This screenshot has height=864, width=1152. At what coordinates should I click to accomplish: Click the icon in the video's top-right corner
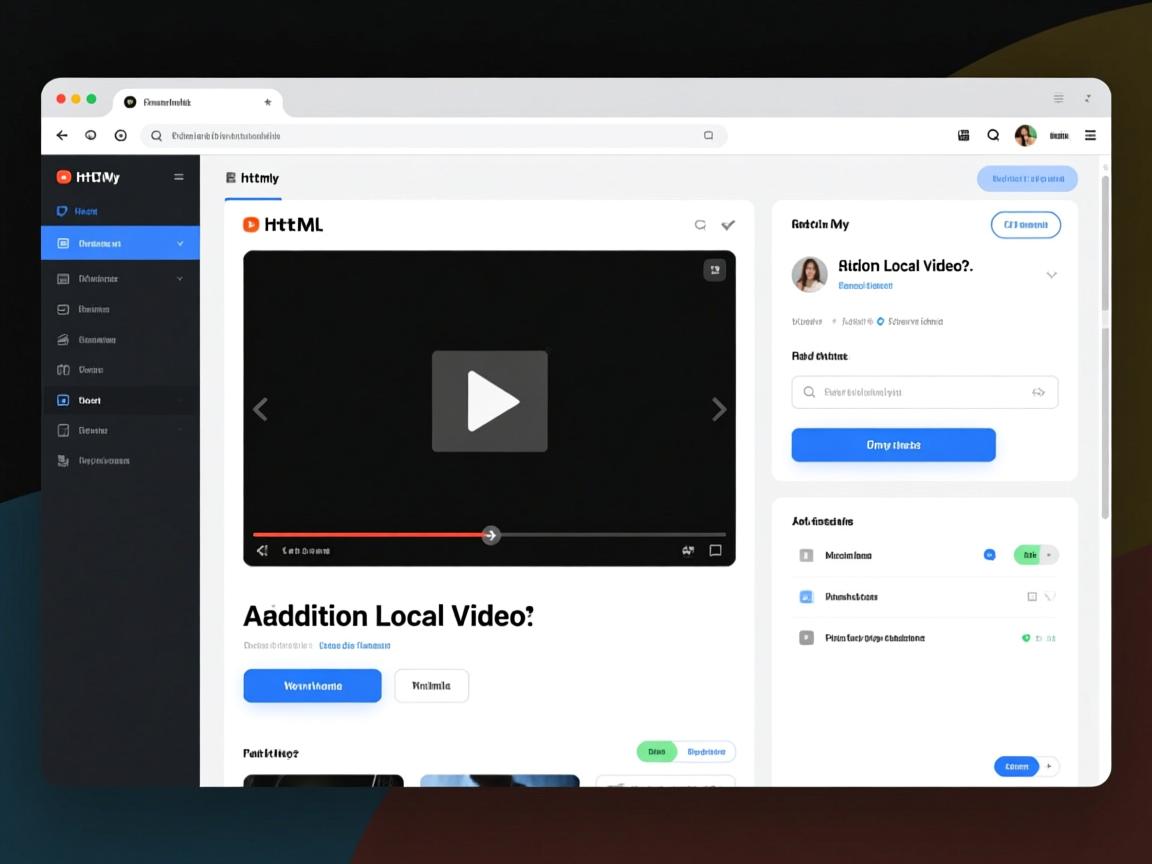pos(714,269)
